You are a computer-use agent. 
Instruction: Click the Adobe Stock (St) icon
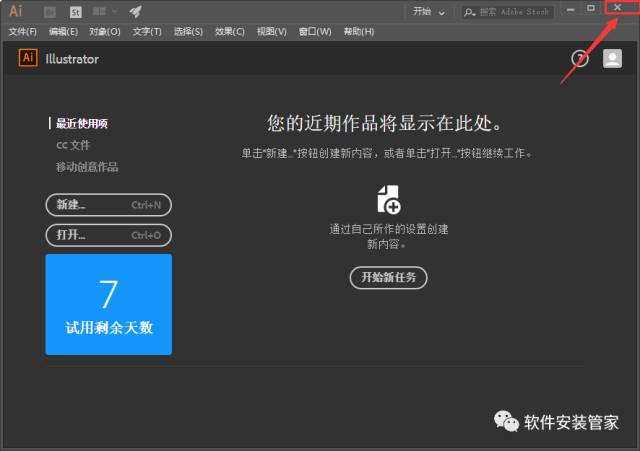pyautogui.click(x=76, y=12)
